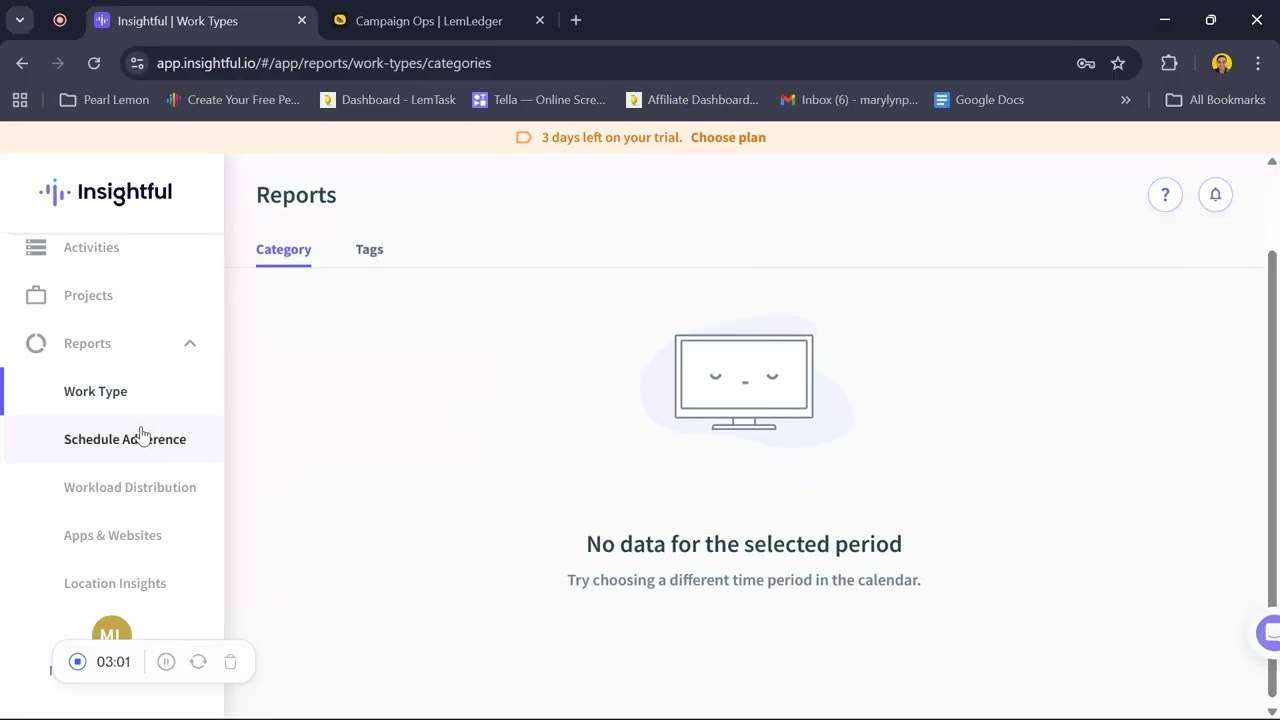Screen dimensions: 1280x720
Task: Open the Chrome profile avatar
Action: click(x=1221, y=63)
